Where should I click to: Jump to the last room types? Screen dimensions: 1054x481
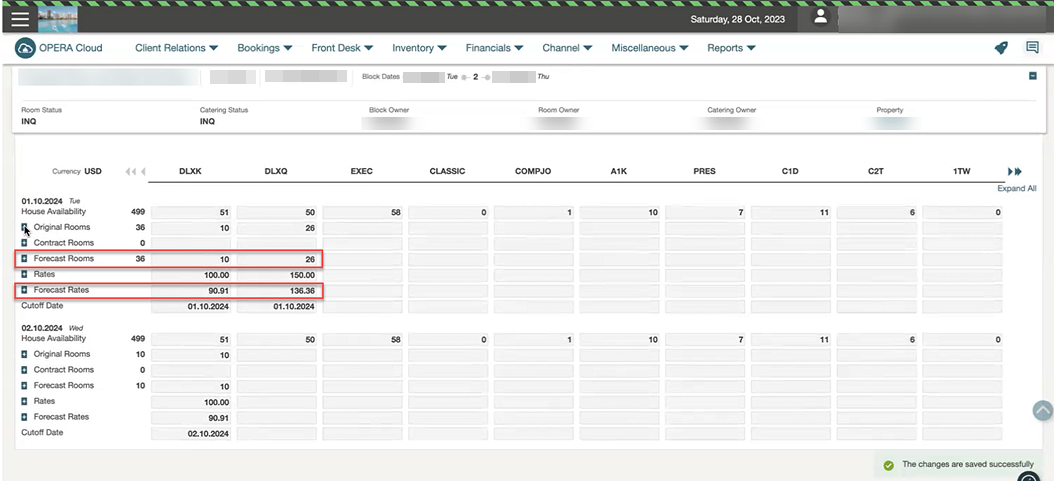(1018, 172)
